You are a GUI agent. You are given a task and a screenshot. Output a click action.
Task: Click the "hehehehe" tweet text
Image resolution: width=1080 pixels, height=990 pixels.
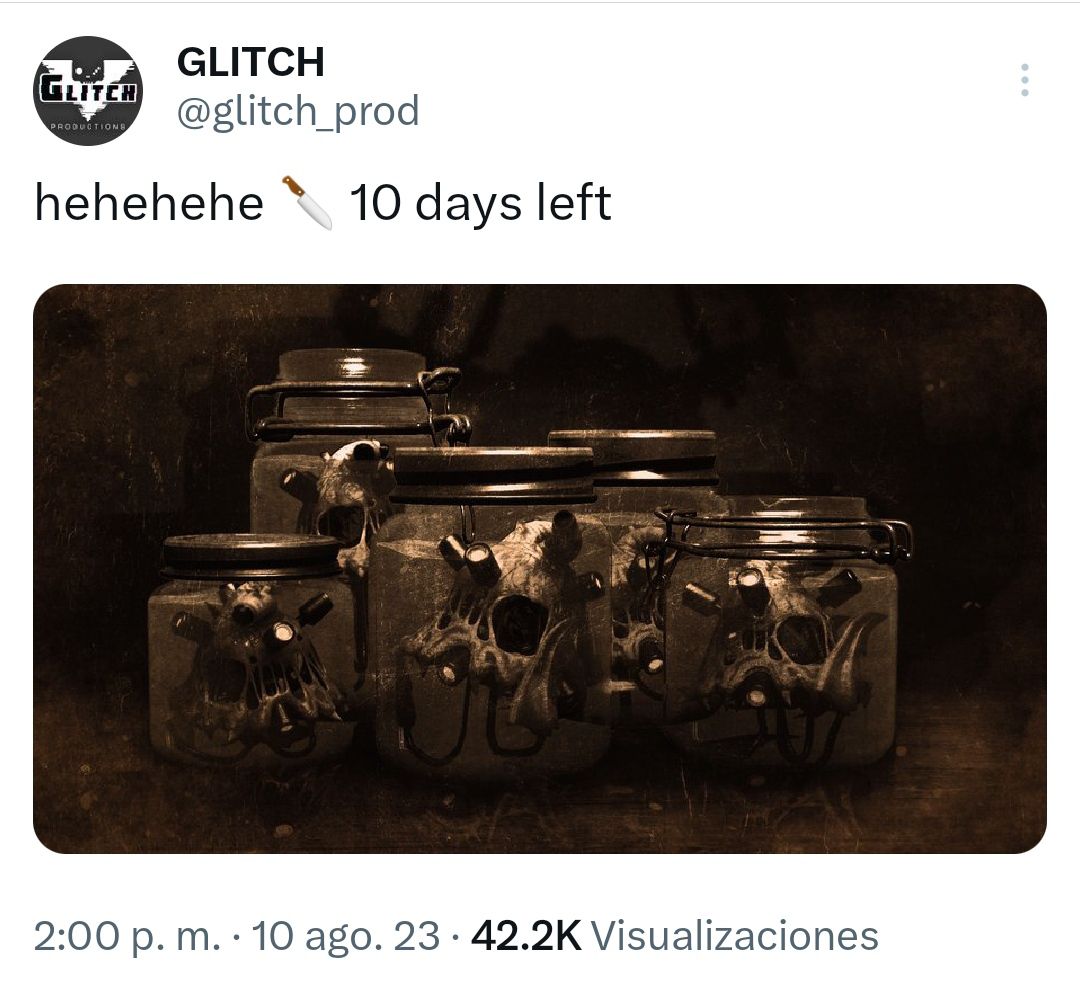click(149, 204)
